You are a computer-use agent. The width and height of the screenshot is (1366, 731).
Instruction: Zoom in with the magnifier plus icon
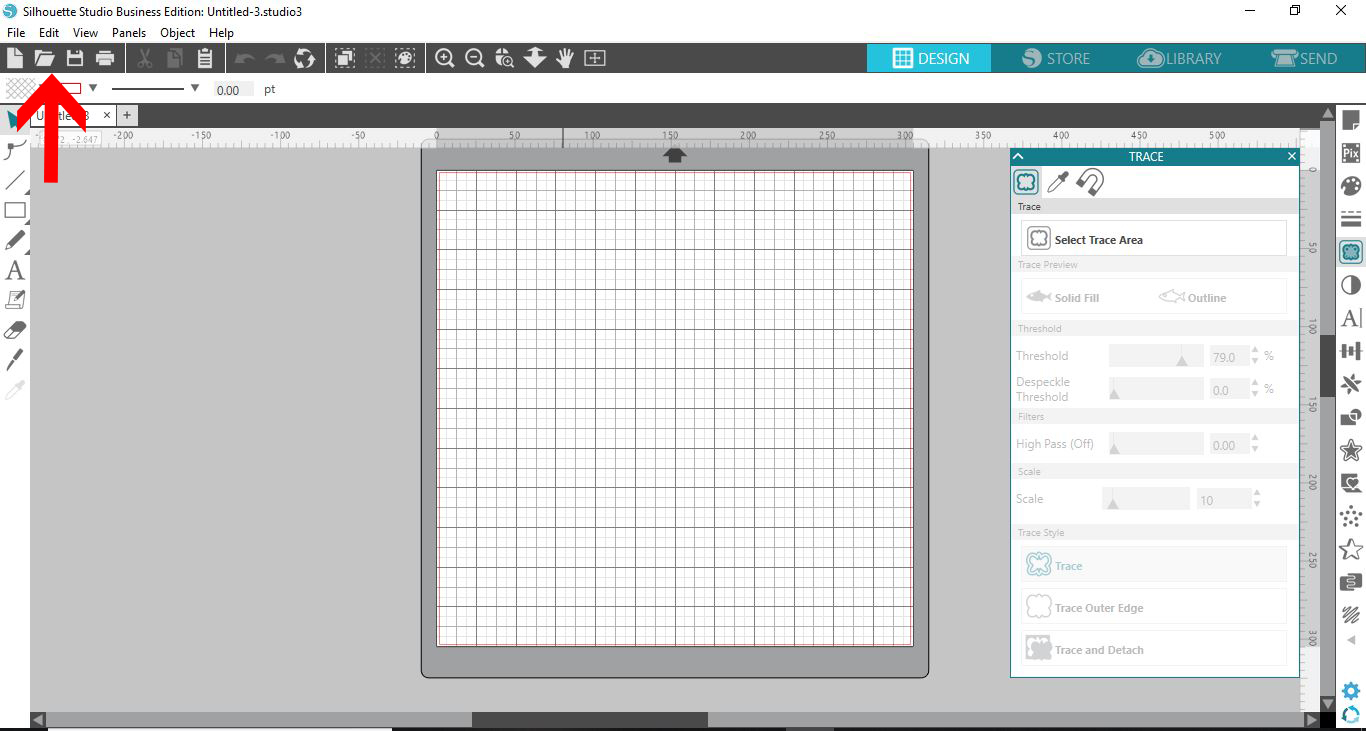point(445,58)
